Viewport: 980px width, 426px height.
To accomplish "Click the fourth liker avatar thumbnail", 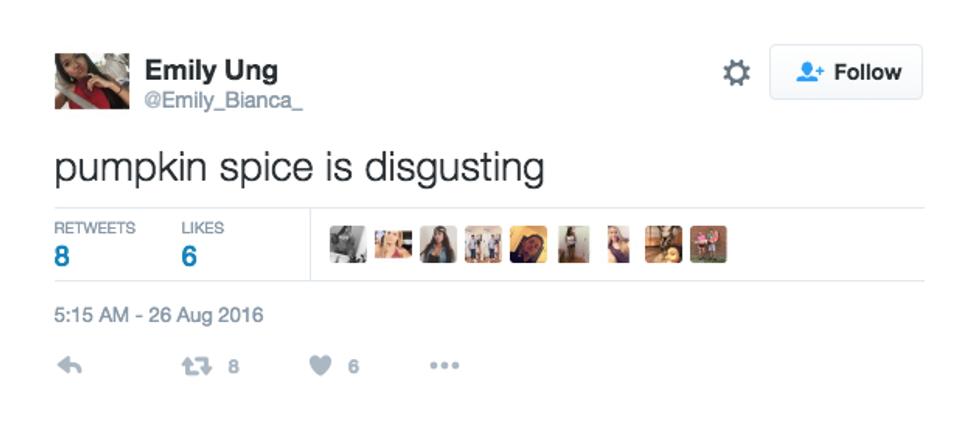I will tap(483, 245).
